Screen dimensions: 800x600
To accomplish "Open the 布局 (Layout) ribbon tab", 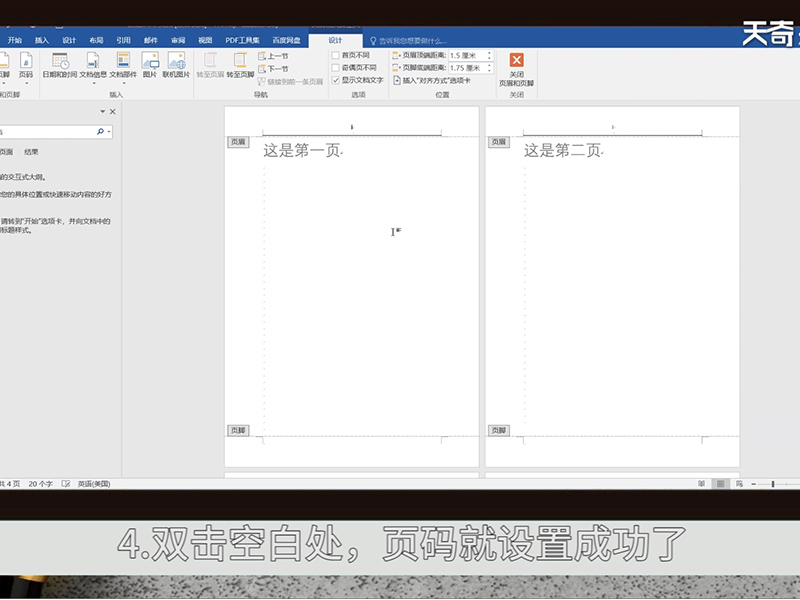I will click(96, 40).
